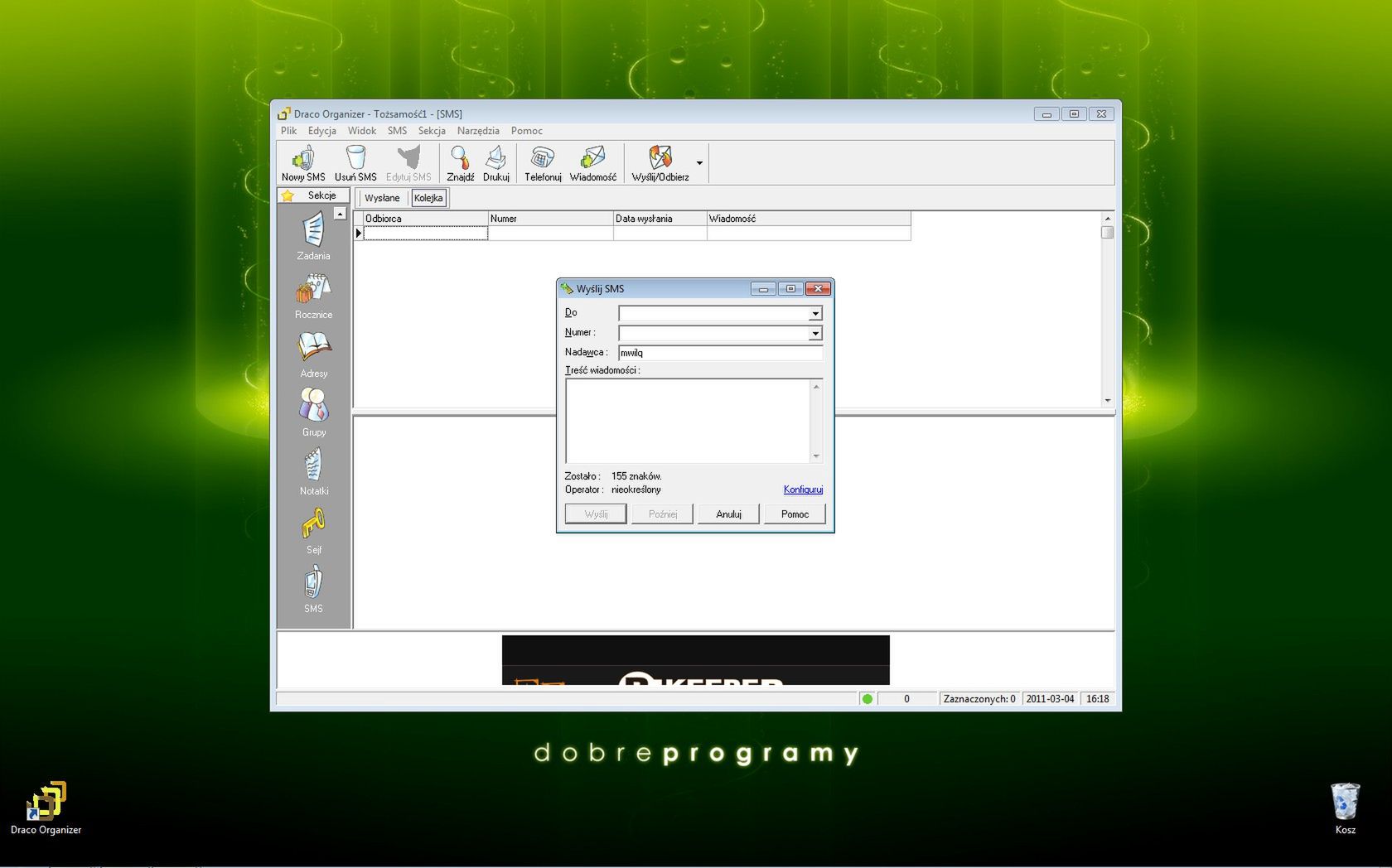Open the Plik menu
Screen dimensions: 1392x868
288,131
